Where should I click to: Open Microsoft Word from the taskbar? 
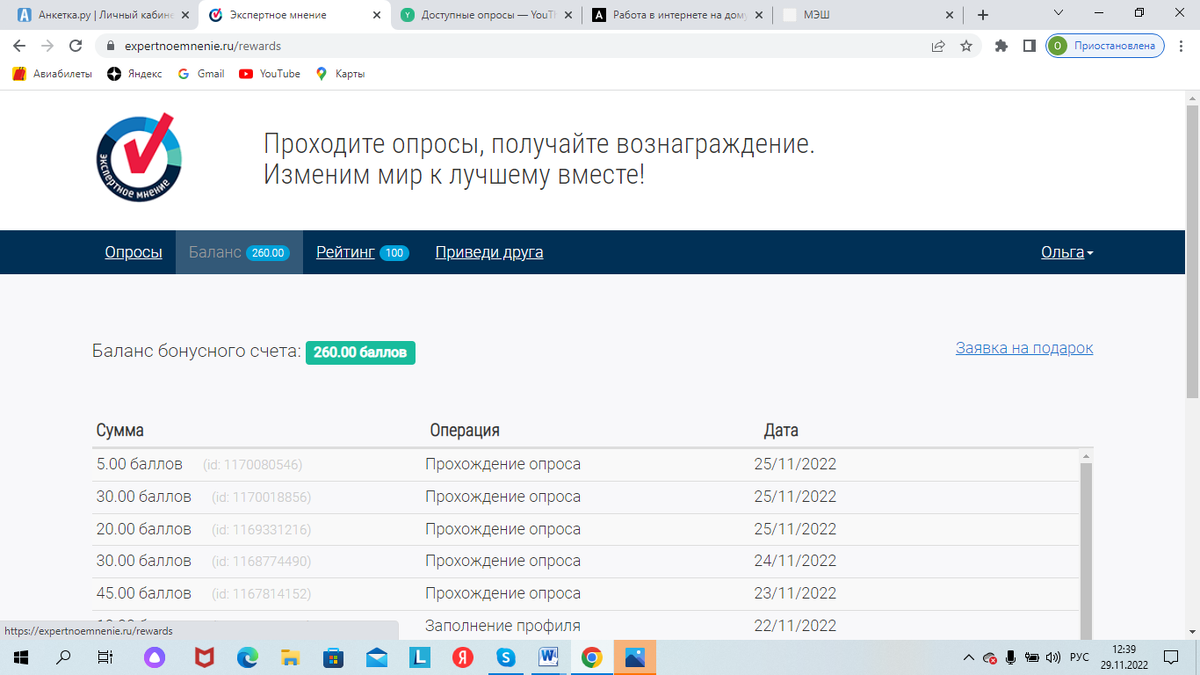point(548,658)
